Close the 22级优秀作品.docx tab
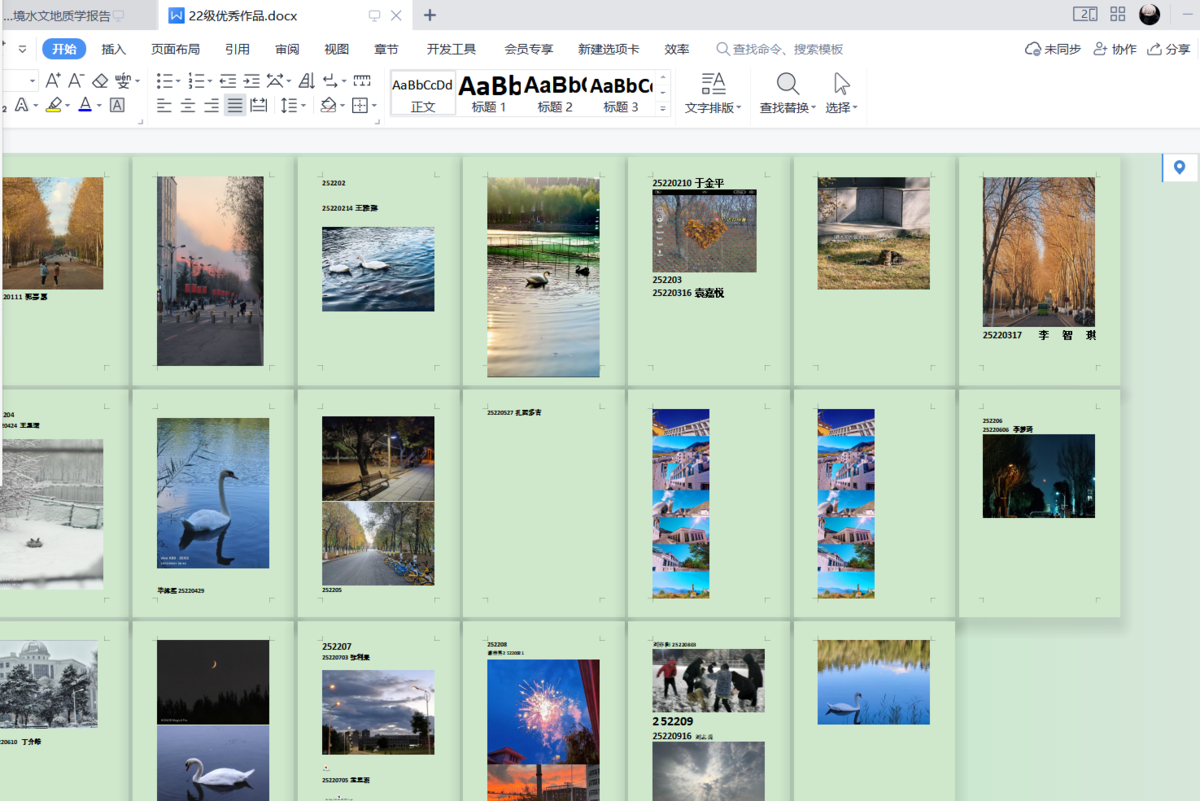This screenshot has height=801, width=1200. 396,15
